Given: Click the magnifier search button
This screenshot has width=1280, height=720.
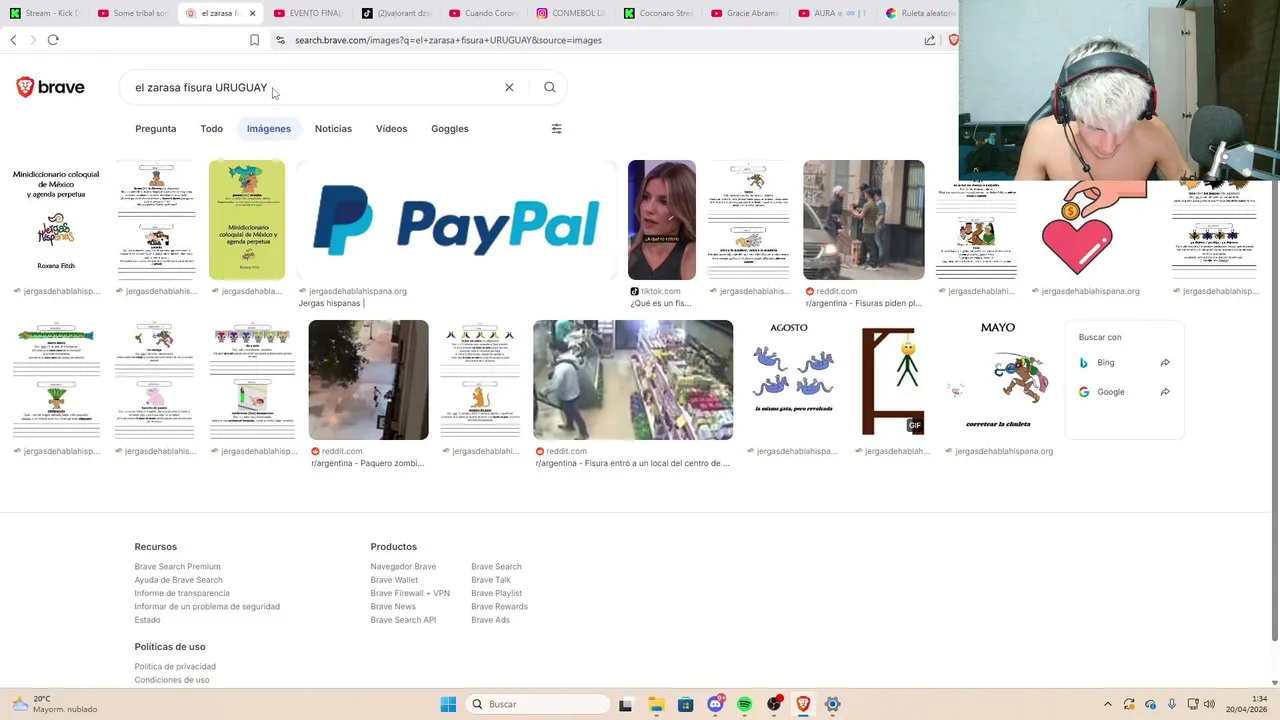Looking at the screenshot, I should tap(550, 88).
